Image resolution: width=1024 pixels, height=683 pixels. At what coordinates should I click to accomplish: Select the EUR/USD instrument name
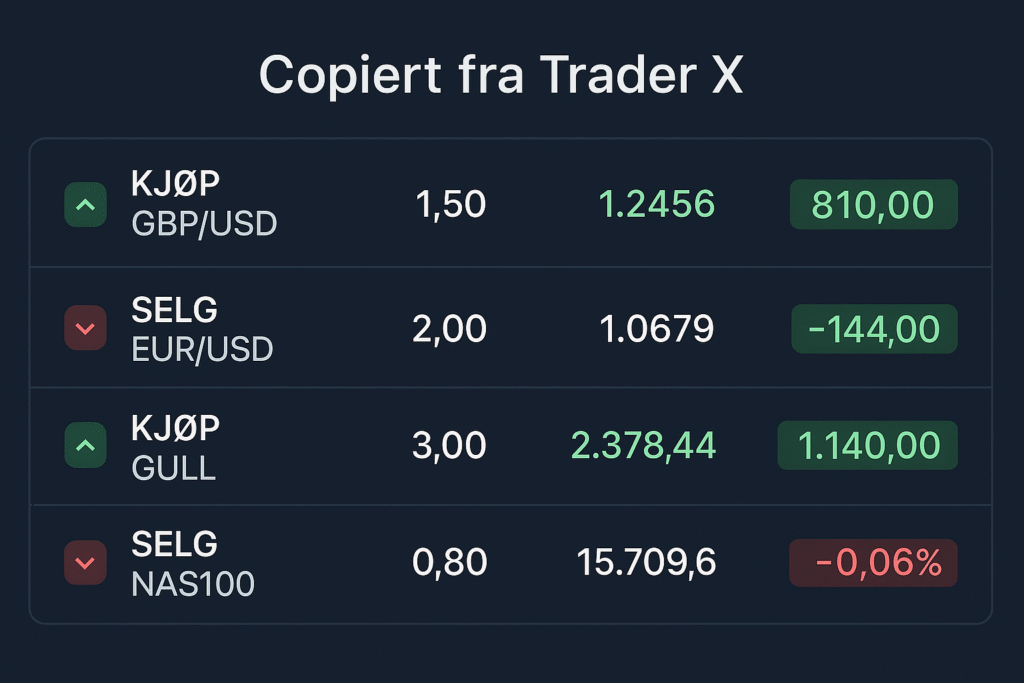[x=202, y=348]
